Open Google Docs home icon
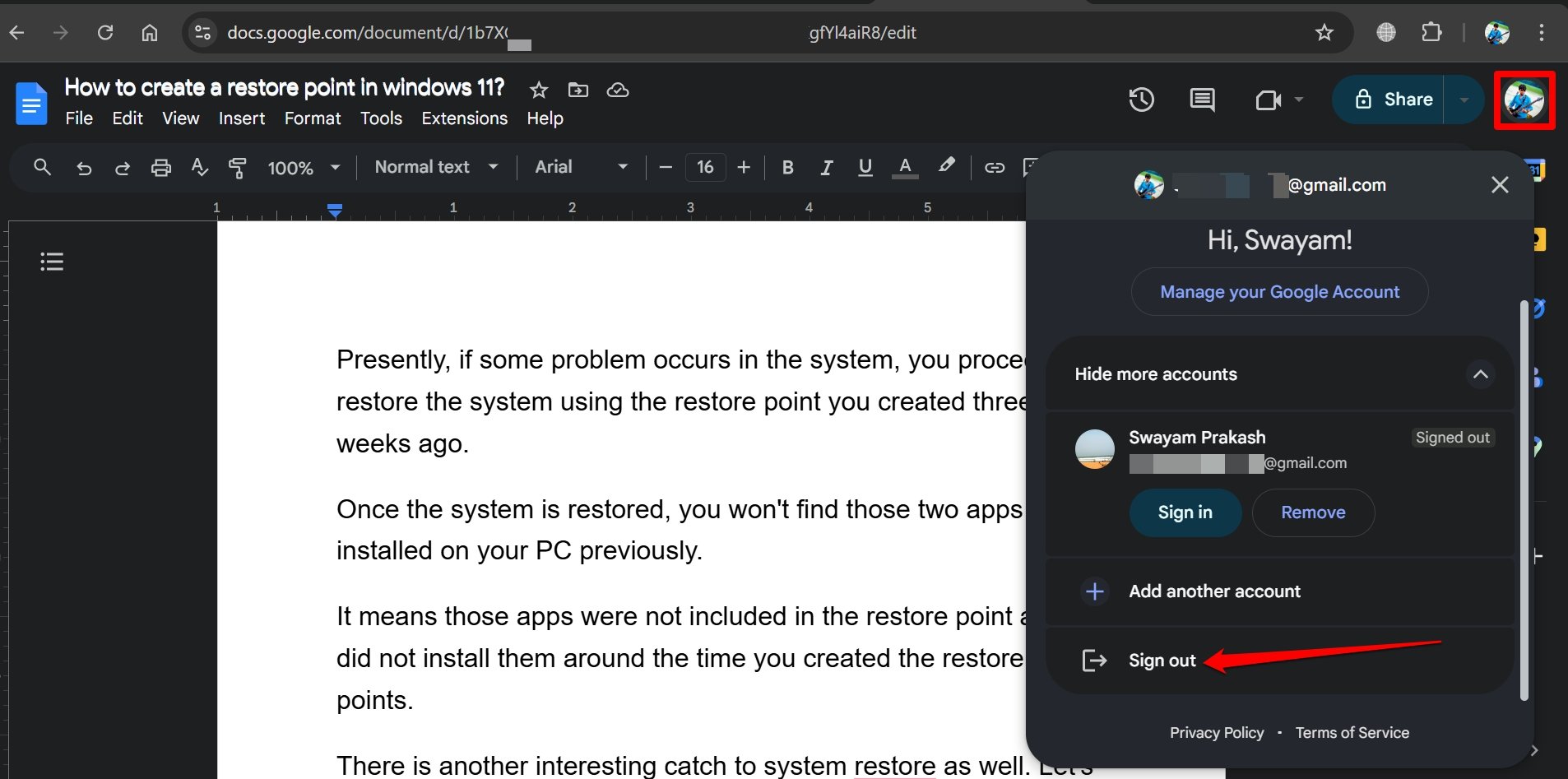1568x779 pixels. coord(31,104)
